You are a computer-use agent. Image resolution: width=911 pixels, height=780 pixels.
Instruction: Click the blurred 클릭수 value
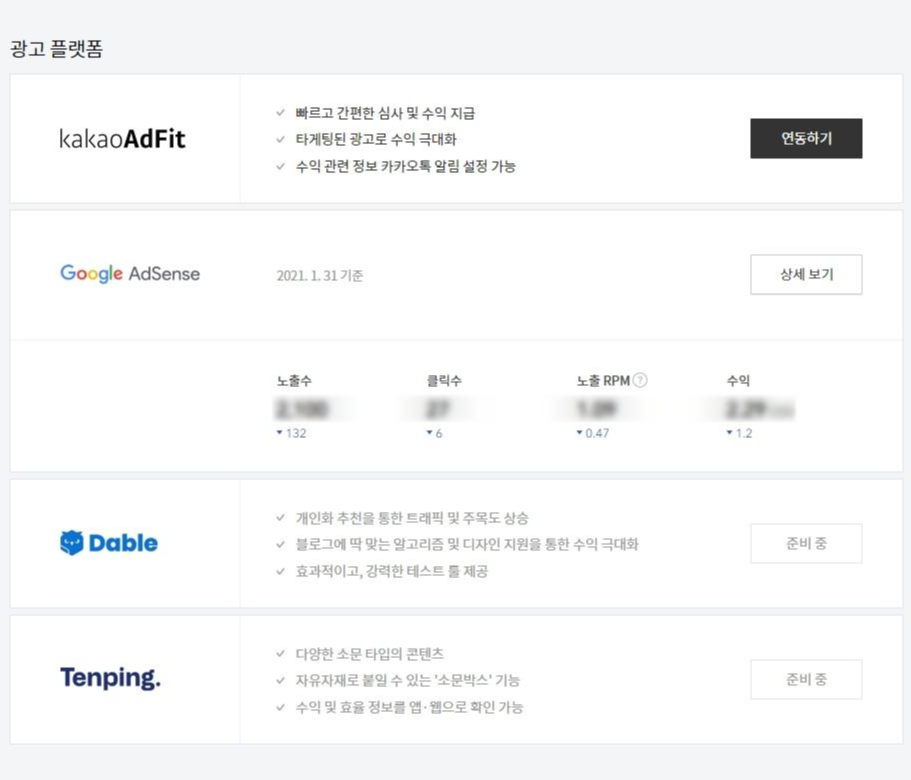pos(438,409)
